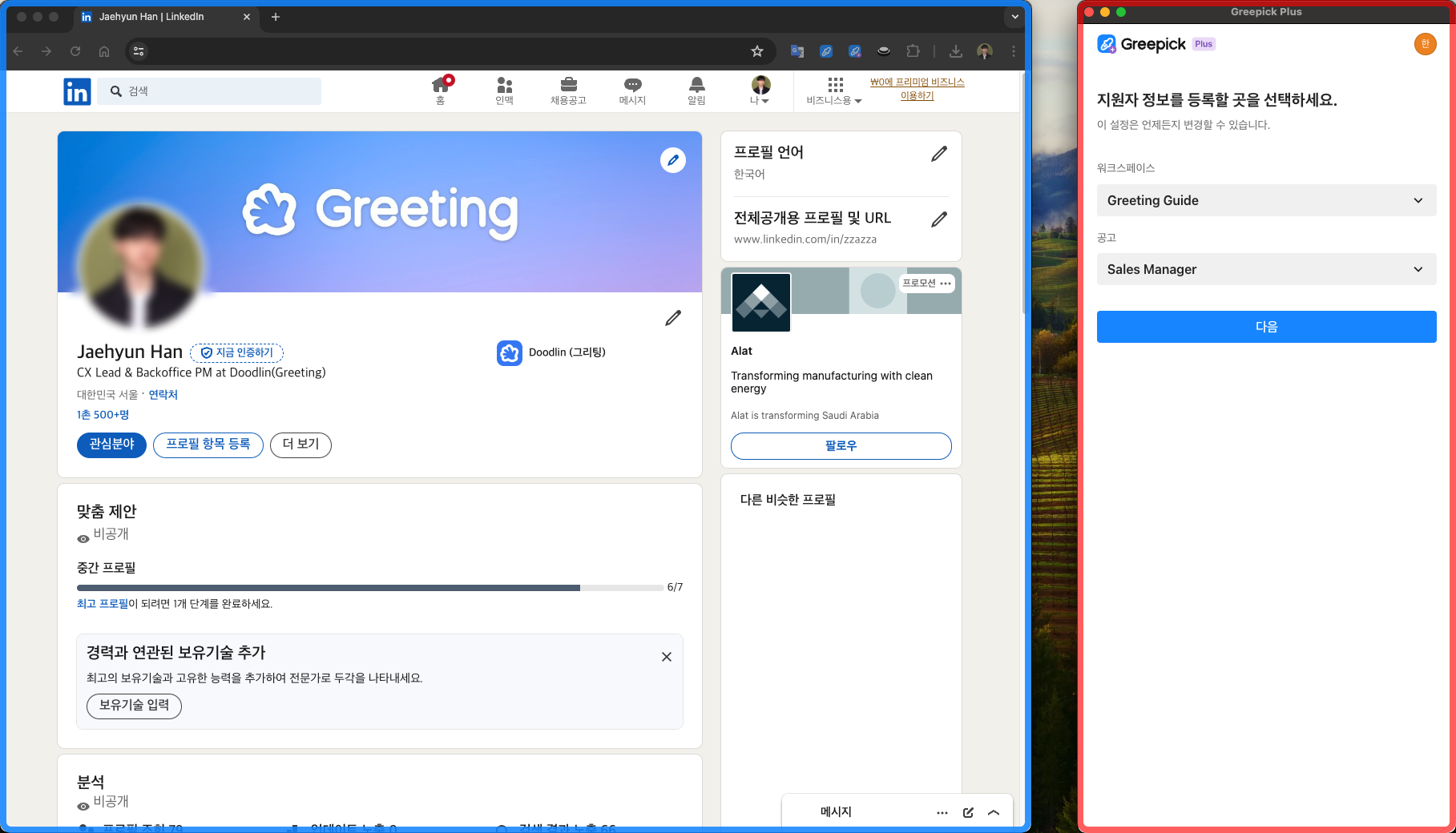Open the promotion (프로모션) options icon
This screenshot has height=833, width=1456.
946,284
